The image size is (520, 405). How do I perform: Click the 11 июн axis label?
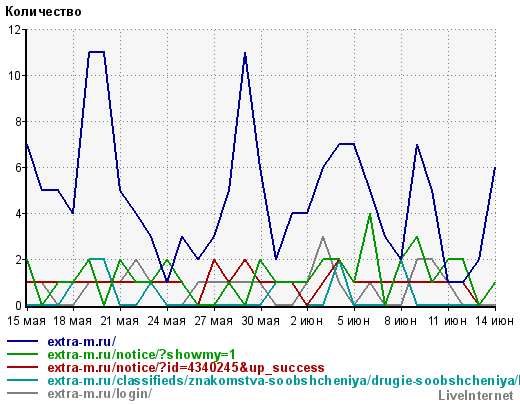coord(447,321)
